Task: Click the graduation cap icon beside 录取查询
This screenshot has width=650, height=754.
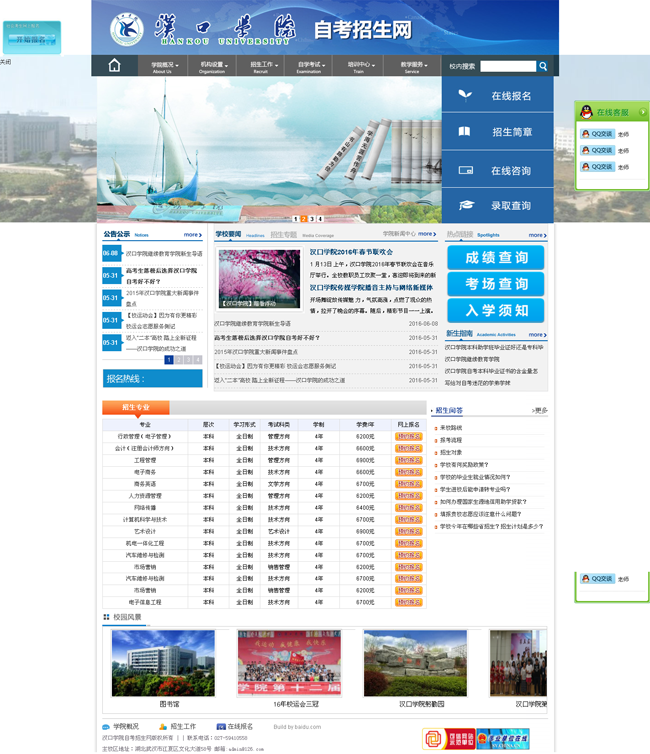Action: point(465,205)
